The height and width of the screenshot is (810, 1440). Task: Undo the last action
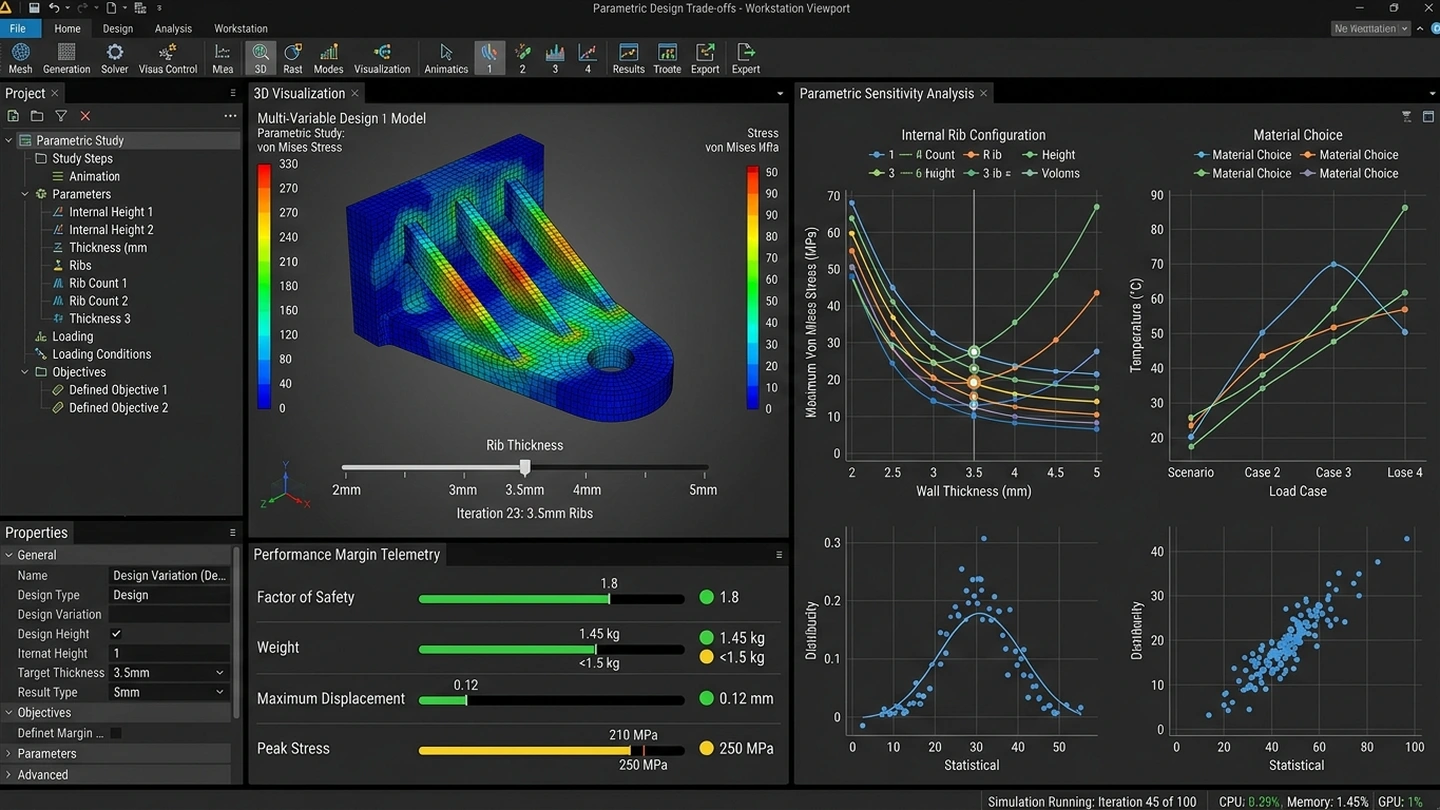pos(54,8)
